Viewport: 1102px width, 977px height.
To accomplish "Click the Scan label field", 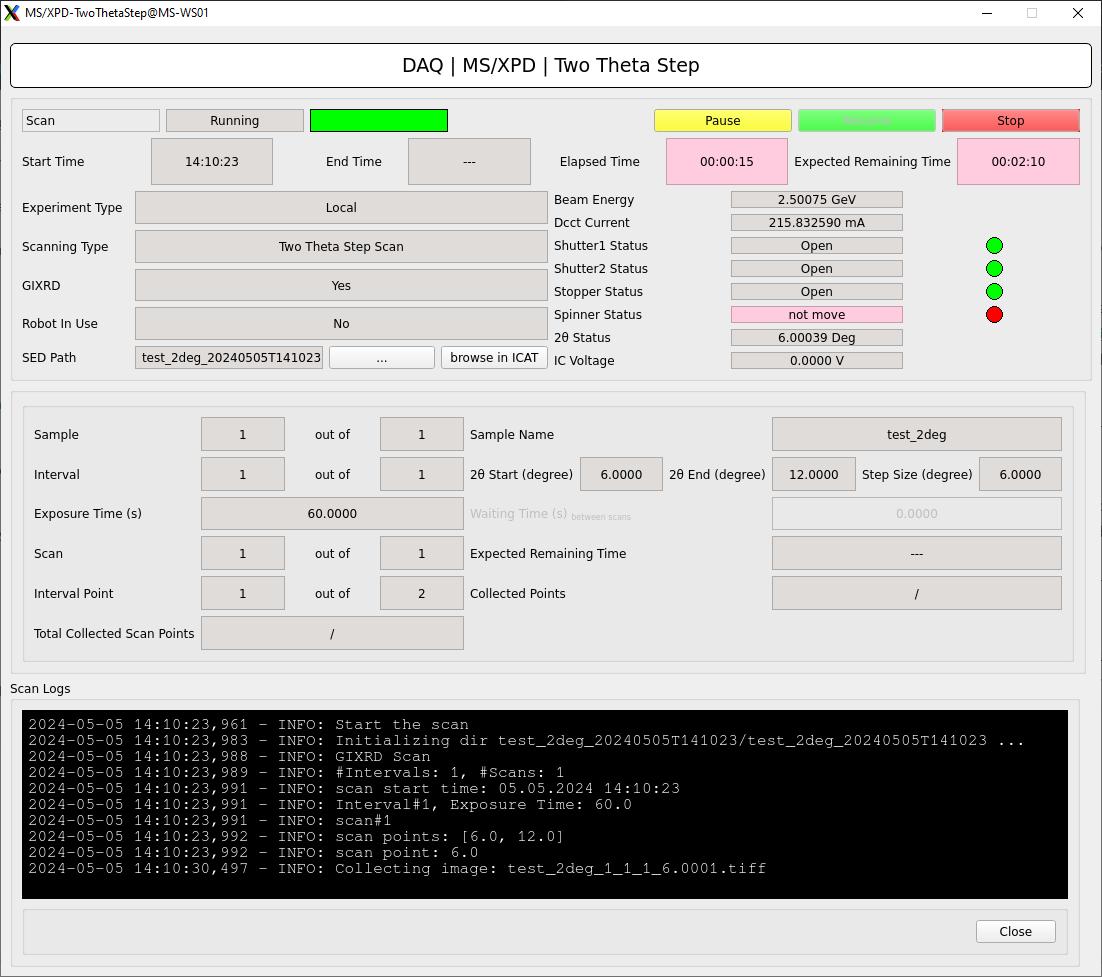I will 91,120.
